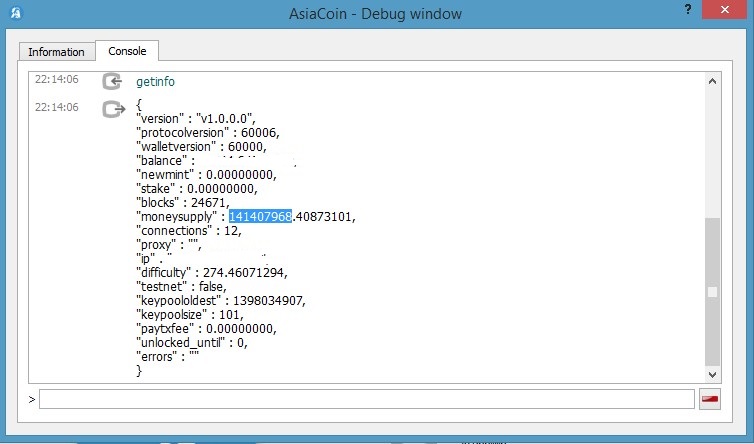Click the scrollbar up arrow

pyautogui.click(x=713, y=81)
